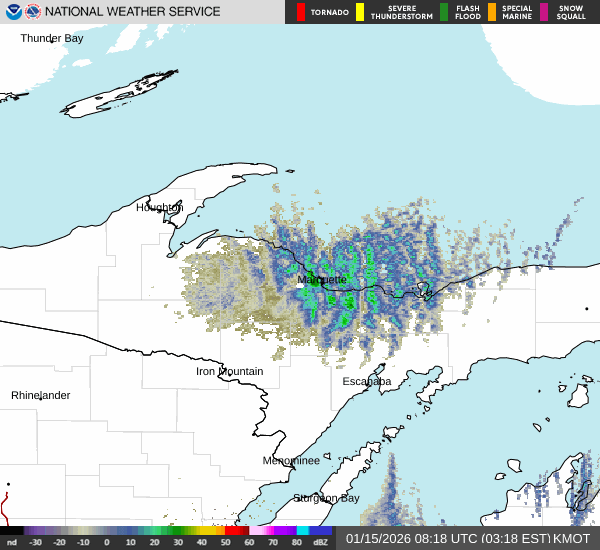Viewport: 600px width, 550px height.
Task: Select the Houghton city label
Action: click(x=160, y=208)
